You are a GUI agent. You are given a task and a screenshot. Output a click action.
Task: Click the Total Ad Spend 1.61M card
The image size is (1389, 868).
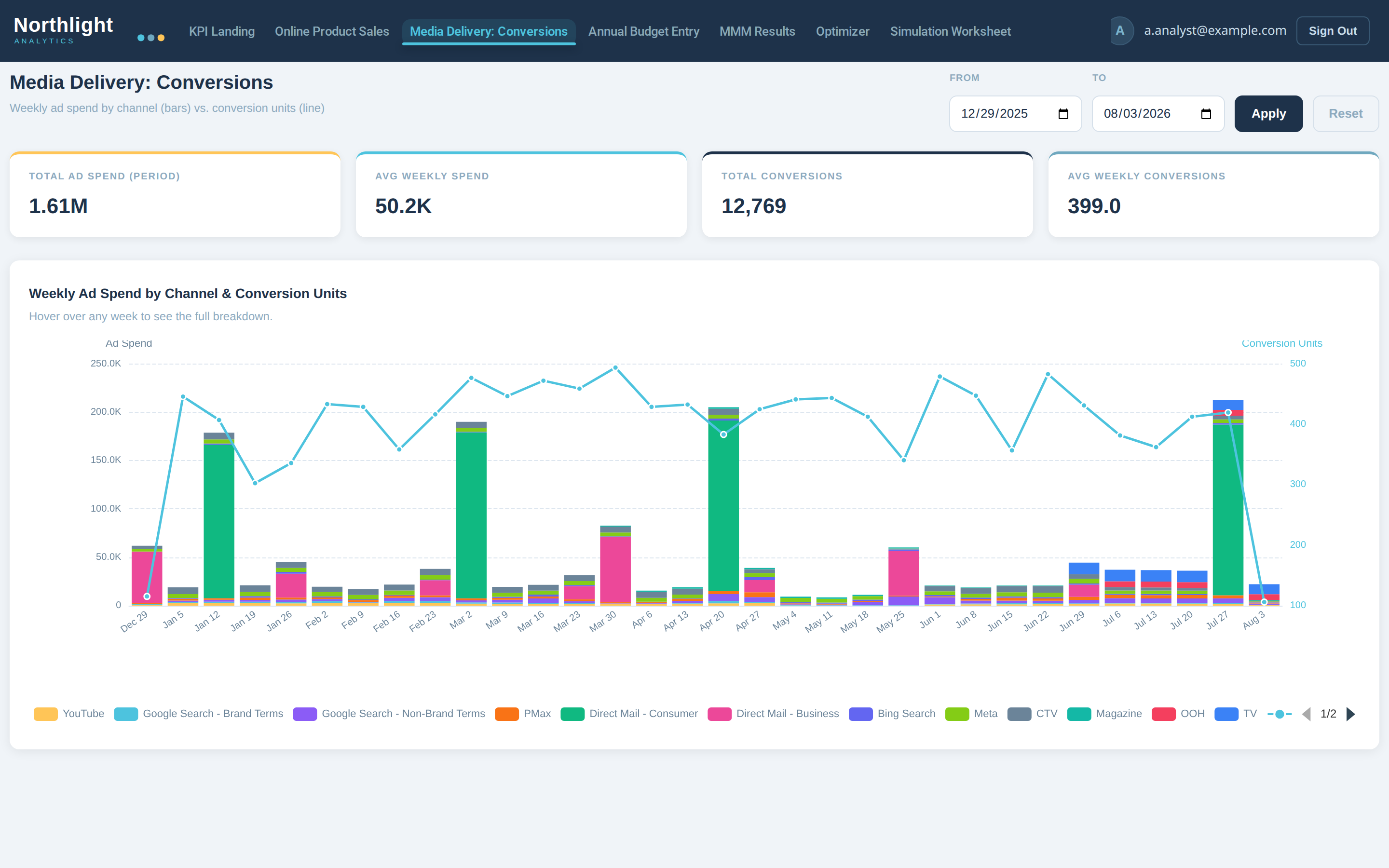pyautogui.click(x=175, y=195)
